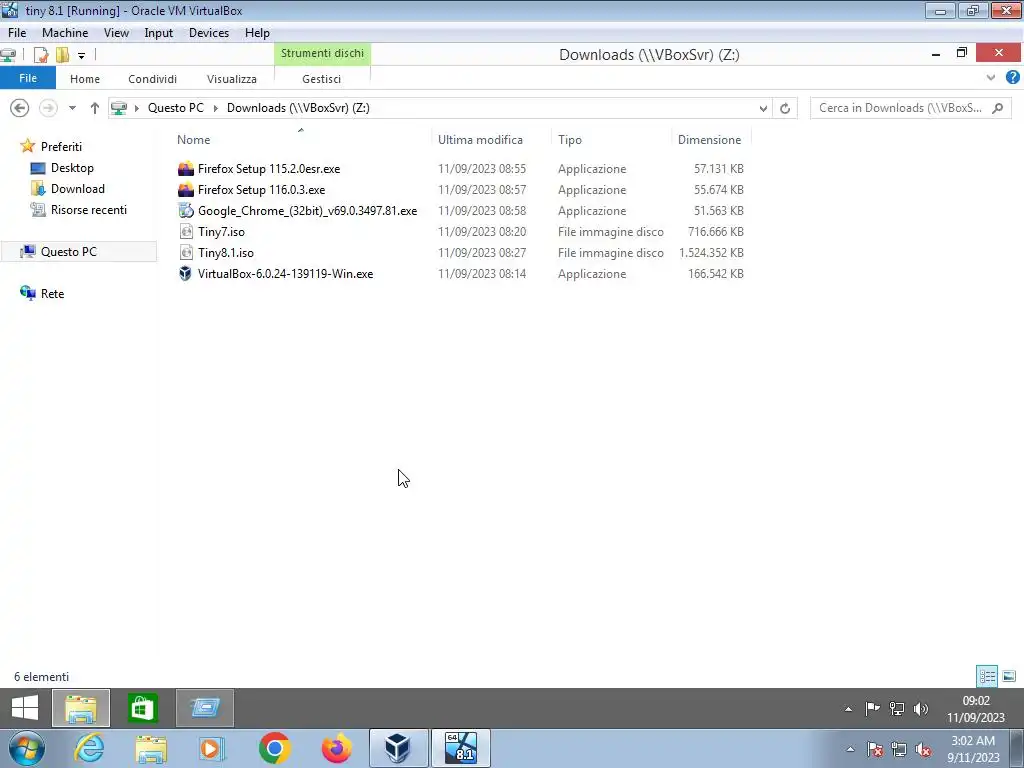Click the guest volume speaker icon
Screen dimensions: 1024x768
click(x=921, y=709)
